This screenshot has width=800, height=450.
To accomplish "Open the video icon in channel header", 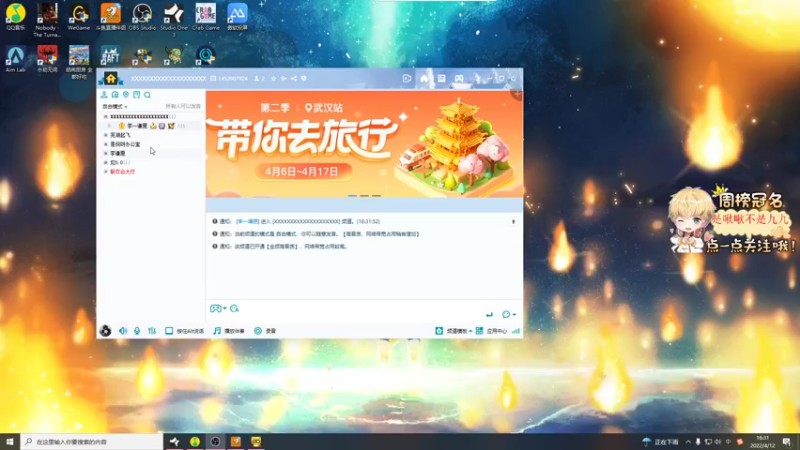I will point(407,79).
